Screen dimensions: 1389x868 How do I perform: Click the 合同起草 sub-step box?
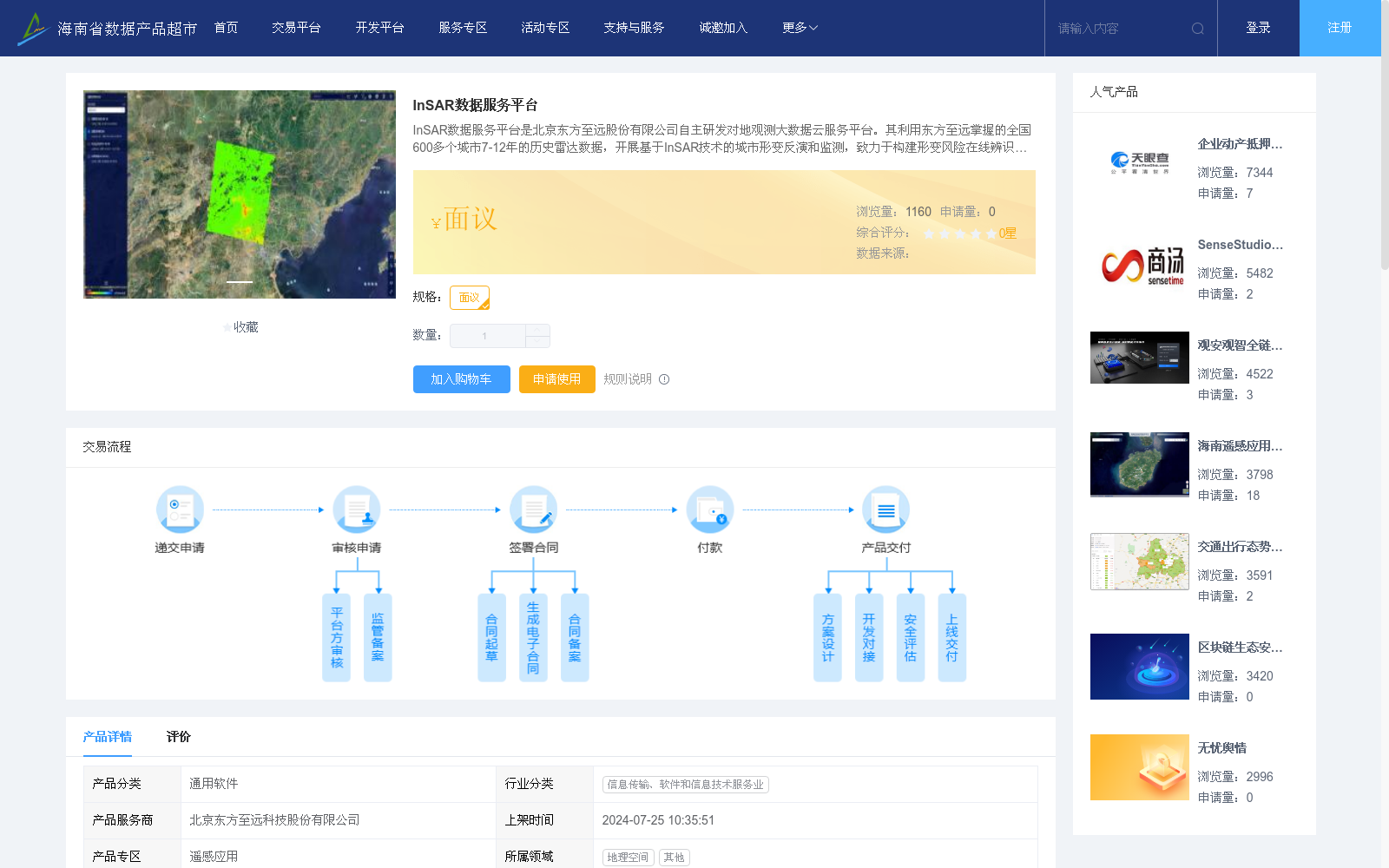491,638
